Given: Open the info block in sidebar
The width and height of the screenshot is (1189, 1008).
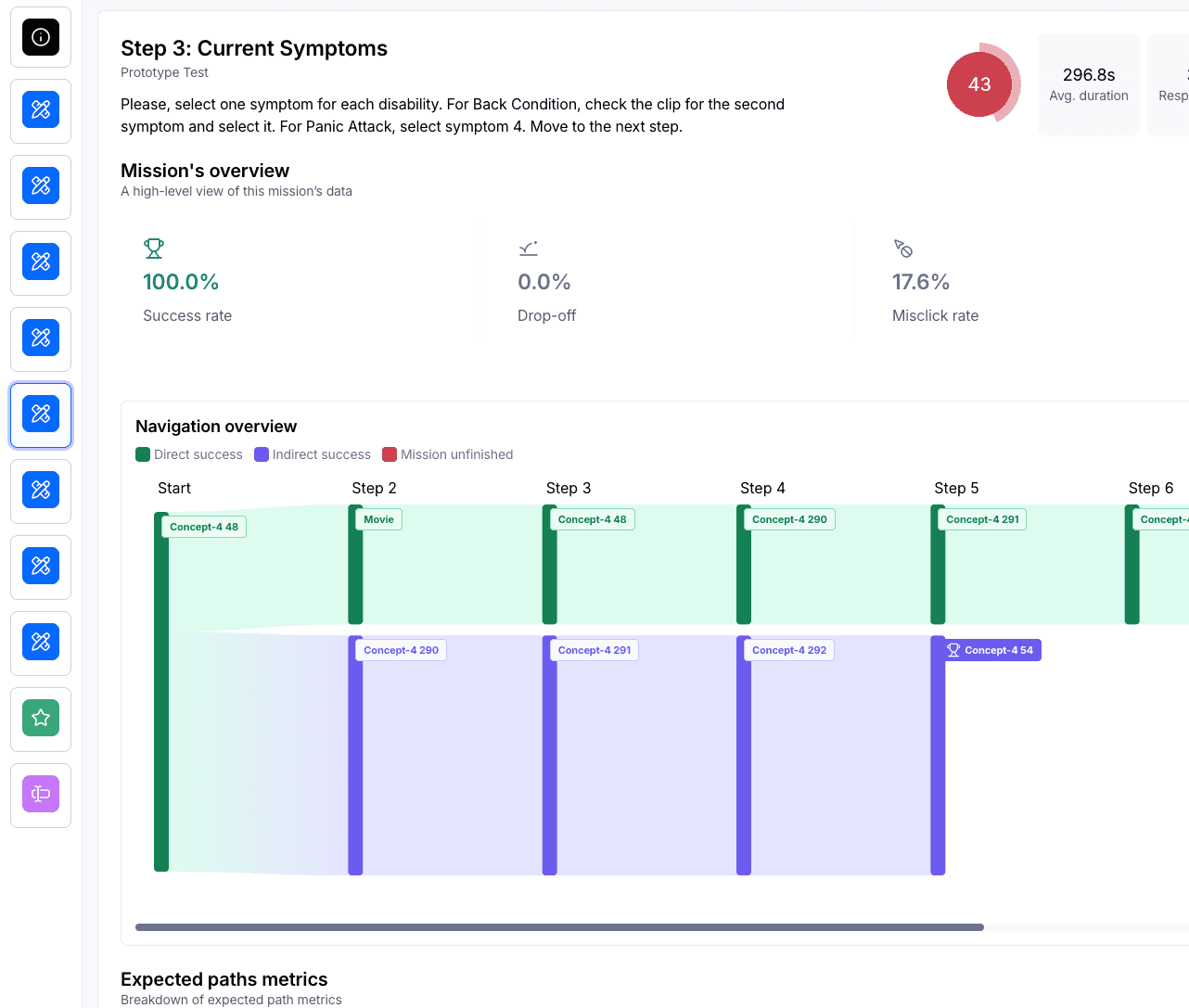Looking at the screenshot, I should (x=41, y=37).
